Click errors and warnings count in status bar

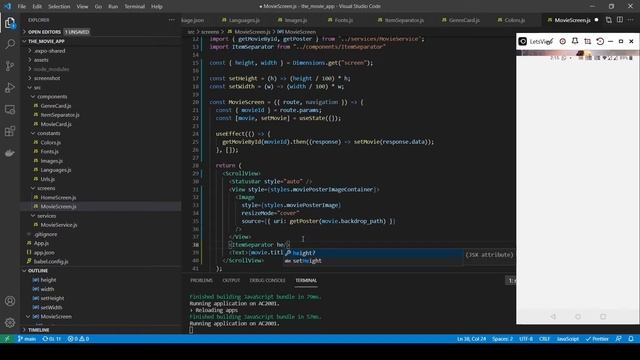pos(78,339)
